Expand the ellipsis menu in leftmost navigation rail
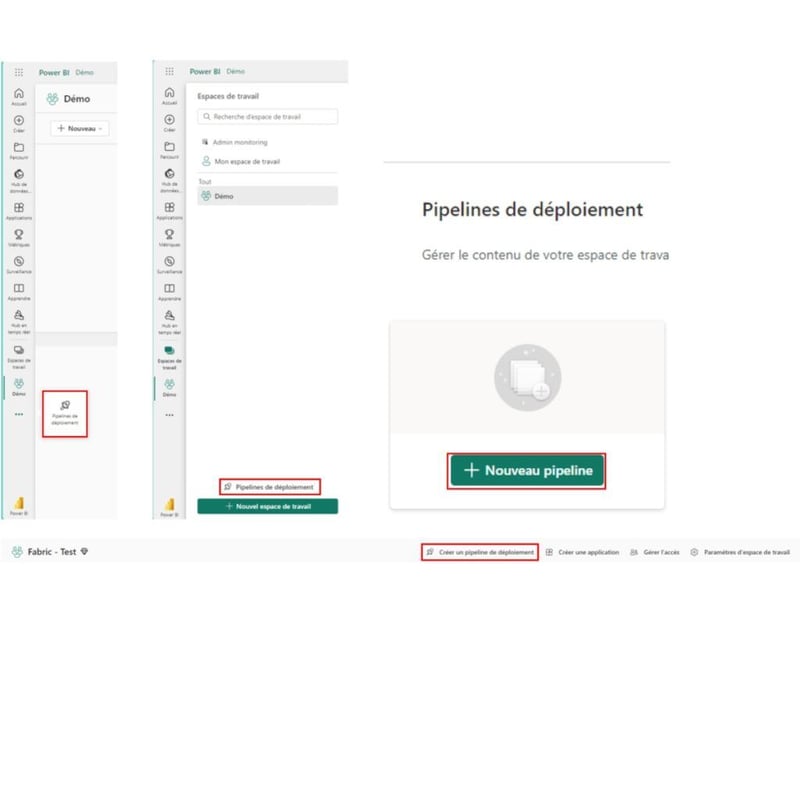This screenshot has width=800, height=800. (x=18, y=414)
